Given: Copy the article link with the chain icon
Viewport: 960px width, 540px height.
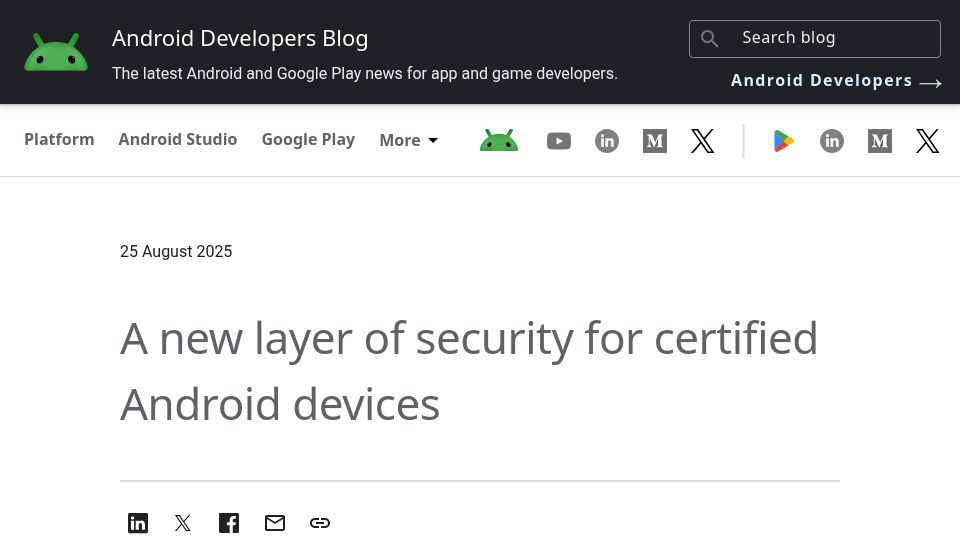Looking at the screenshot, I should click(x=320, y=523).
